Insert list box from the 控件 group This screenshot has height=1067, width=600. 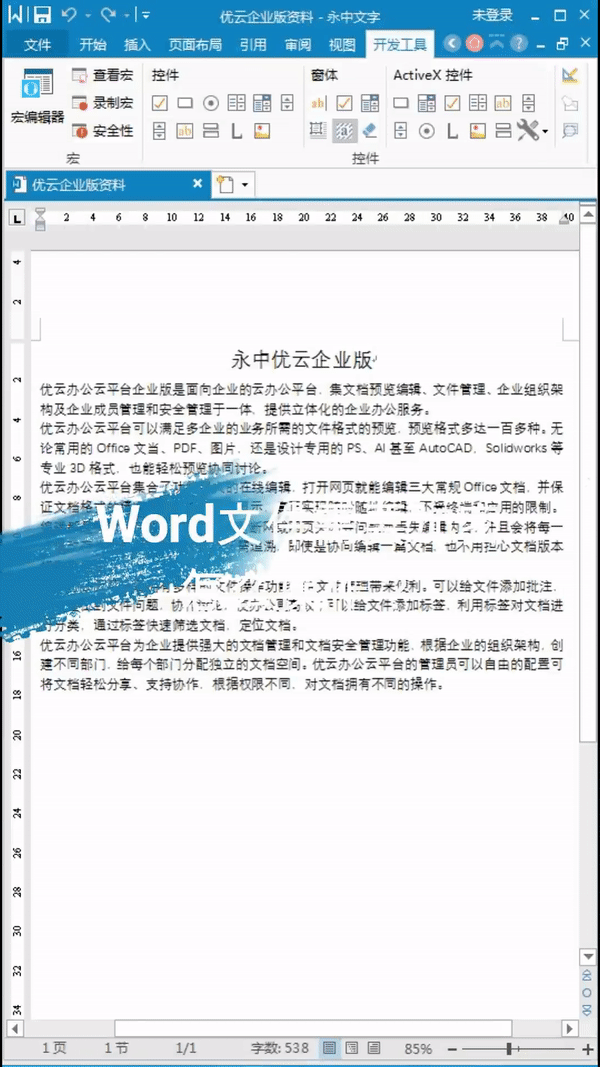236,103
